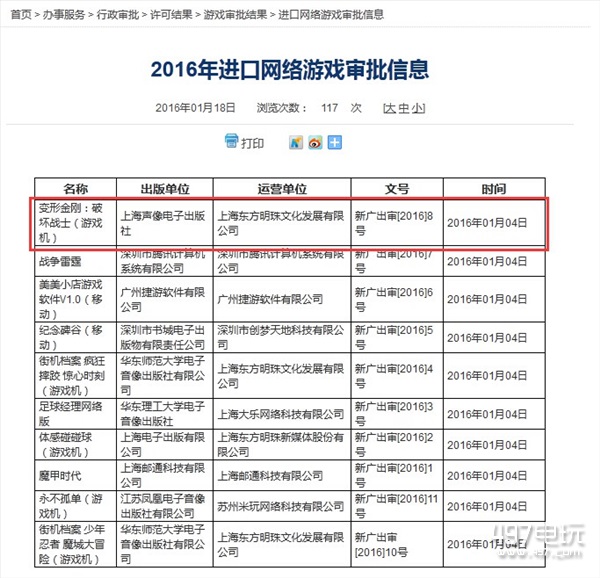The width and height of the screenshot is (600, 578).
Task: Open 进口网络游戏审批信息 breadcrumb
Action: point(331,15)
